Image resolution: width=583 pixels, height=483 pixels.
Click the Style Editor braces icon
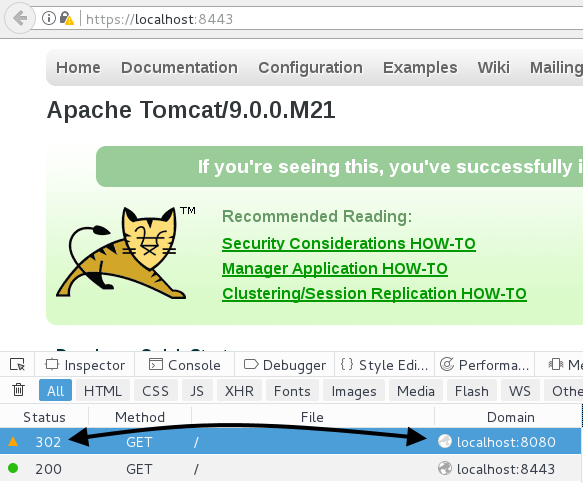[347, 364]
